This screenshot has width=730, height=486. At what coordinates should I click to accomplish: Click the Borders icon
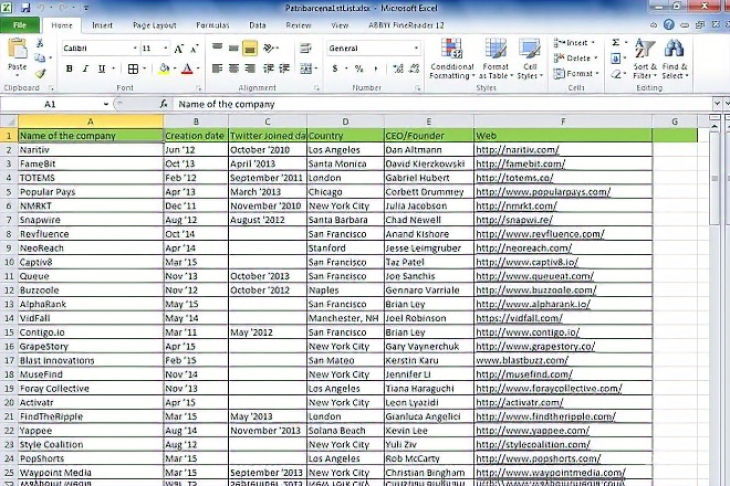click(x=133, y=69)
